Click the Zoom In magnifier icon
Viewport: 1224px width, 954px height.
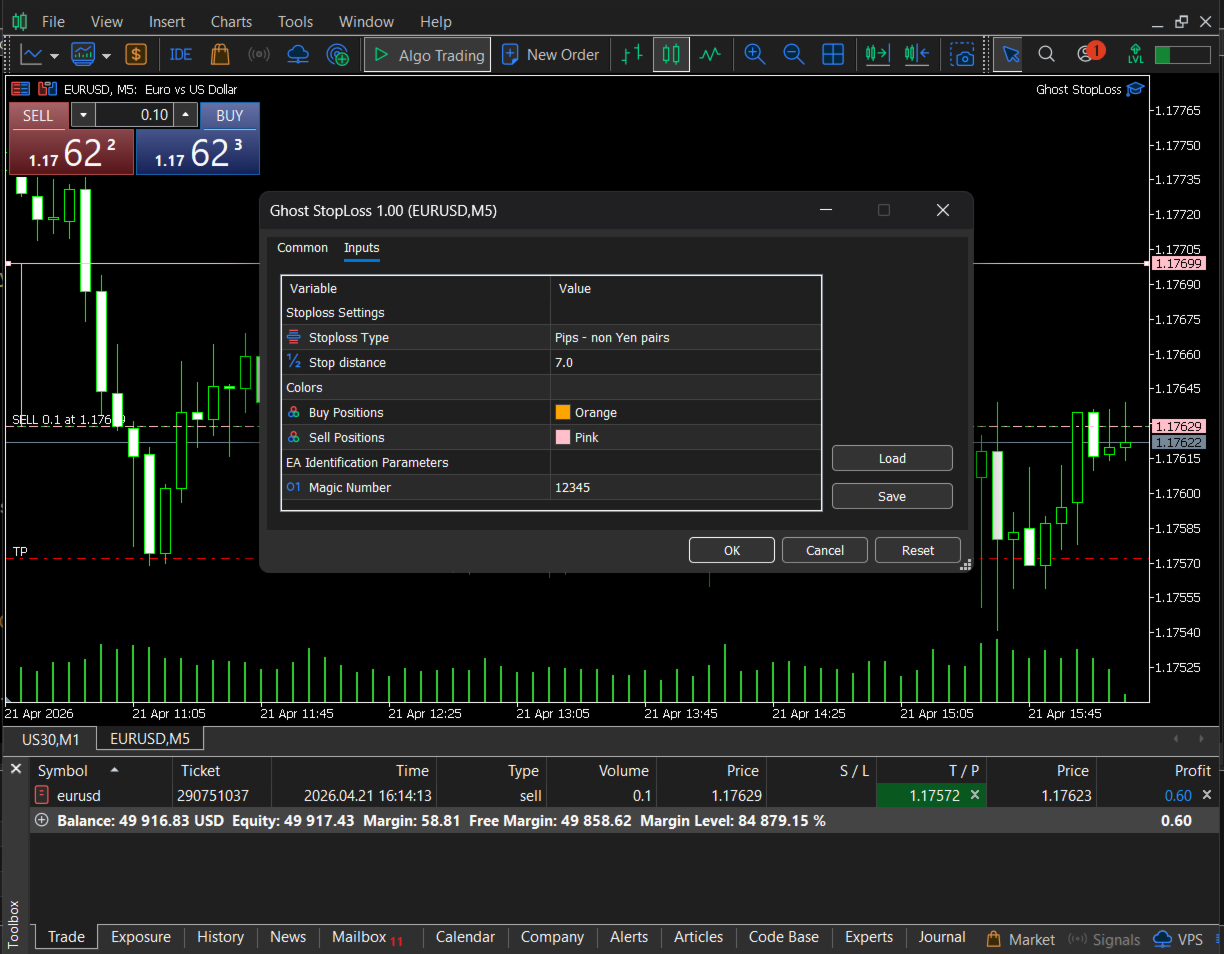point(755,54)
